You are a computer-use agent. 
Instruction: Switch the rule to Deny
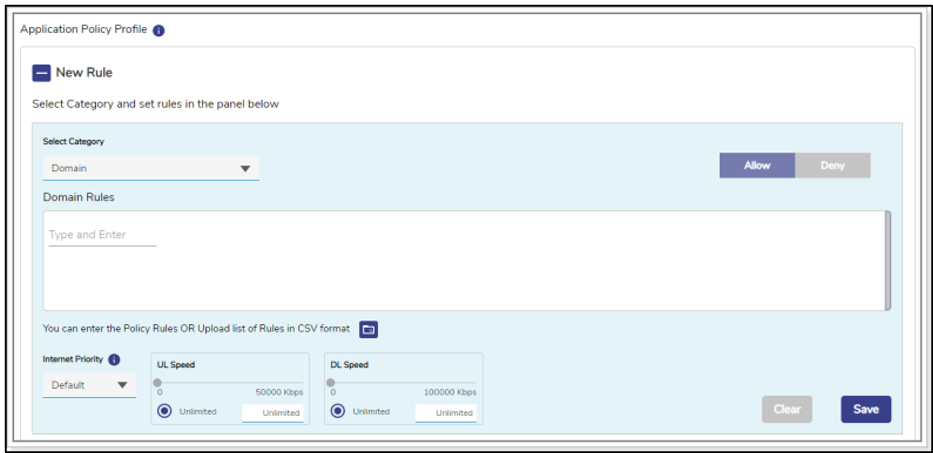[x=832, y=166]
